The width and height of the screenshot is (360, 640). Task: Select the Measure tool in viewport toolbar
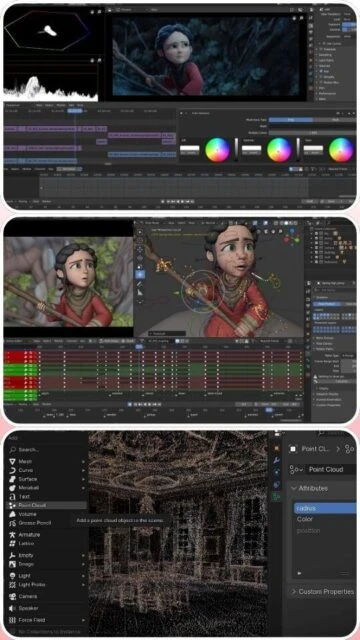pos(140,292)
